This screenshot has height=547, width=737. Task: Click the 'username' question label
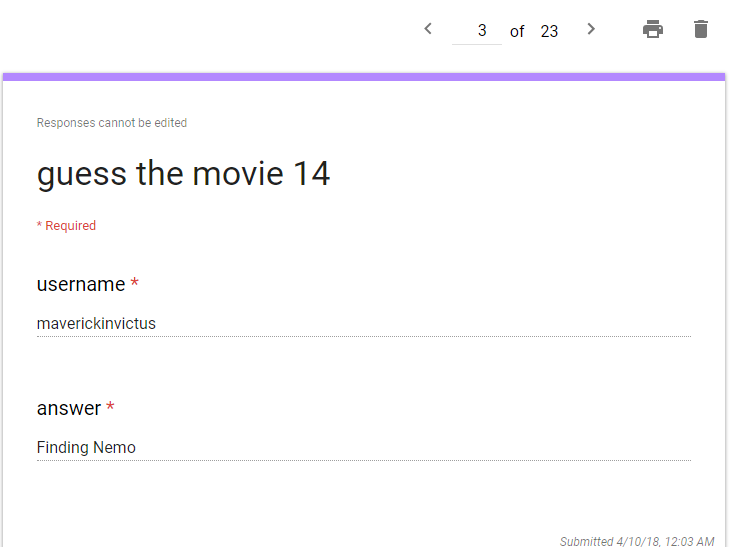click(81, 284)
